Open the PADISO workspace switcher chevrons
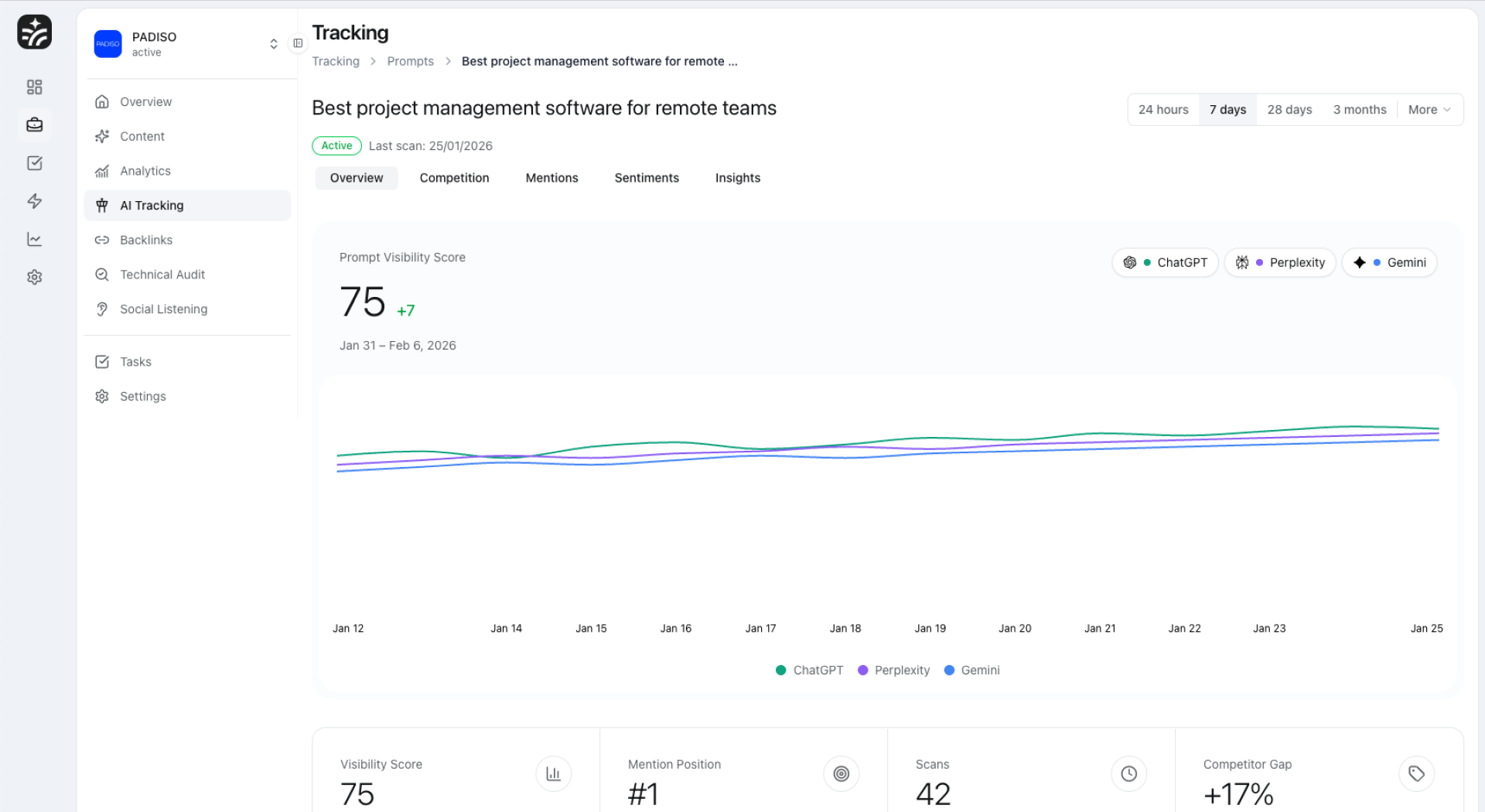The height and width of the screenshot is (812, 1485). click(x=273, y=44)
